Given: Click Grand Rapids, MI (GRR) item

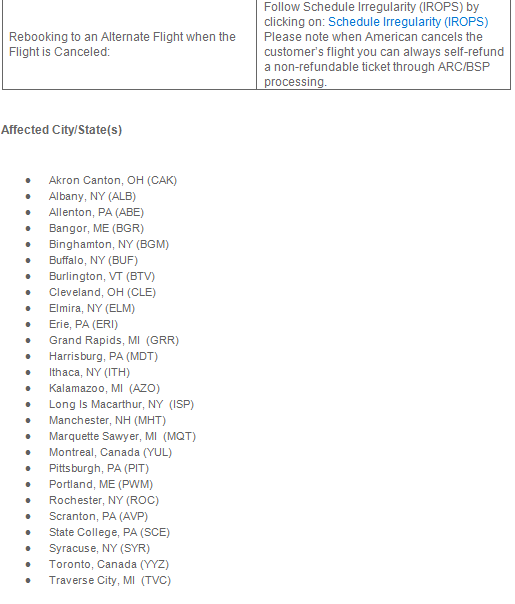Looking at the screenshot, I should (x=114, y=341).
